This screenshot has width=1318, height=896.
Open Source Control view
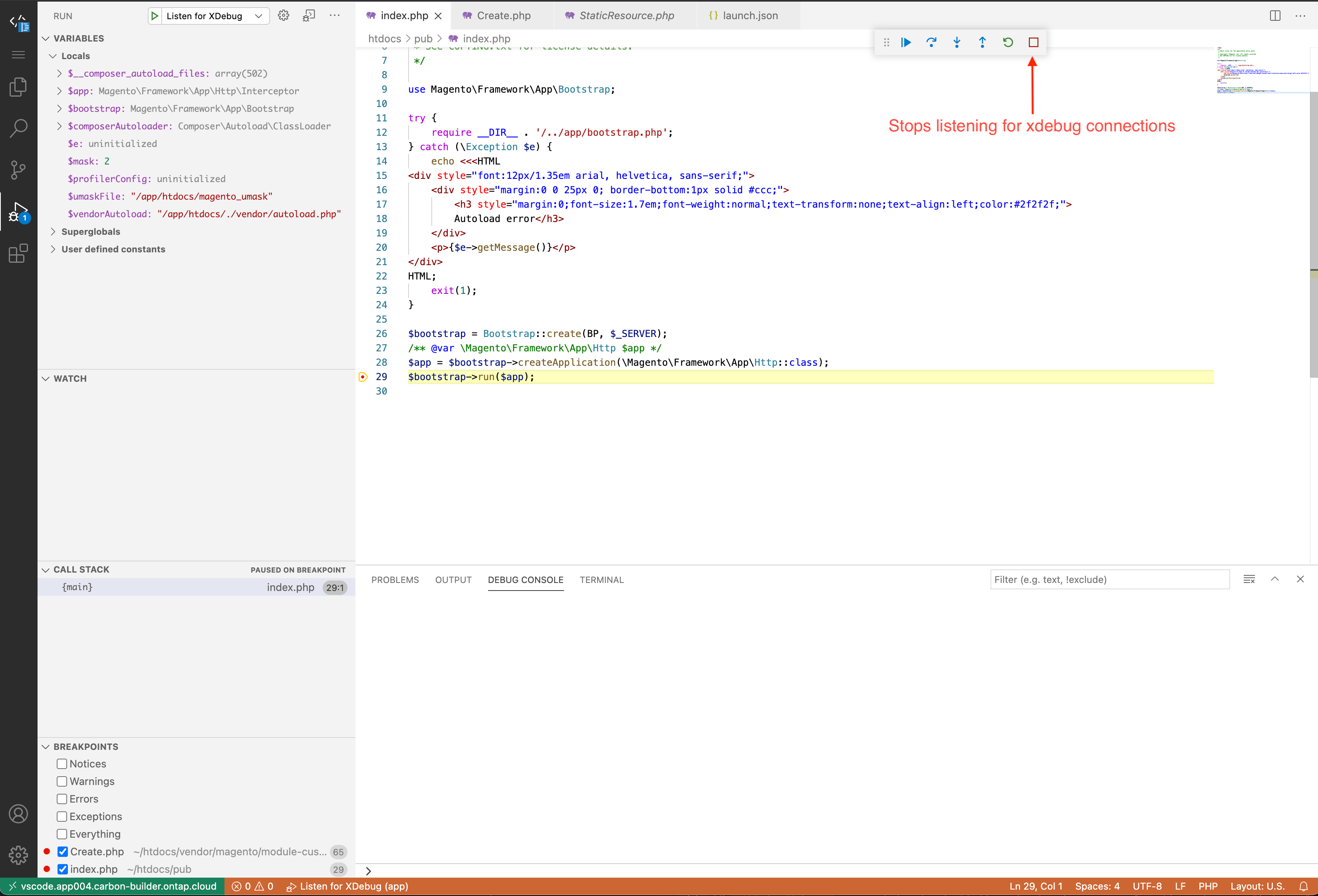pyautogui.click(x=19, y=170)
